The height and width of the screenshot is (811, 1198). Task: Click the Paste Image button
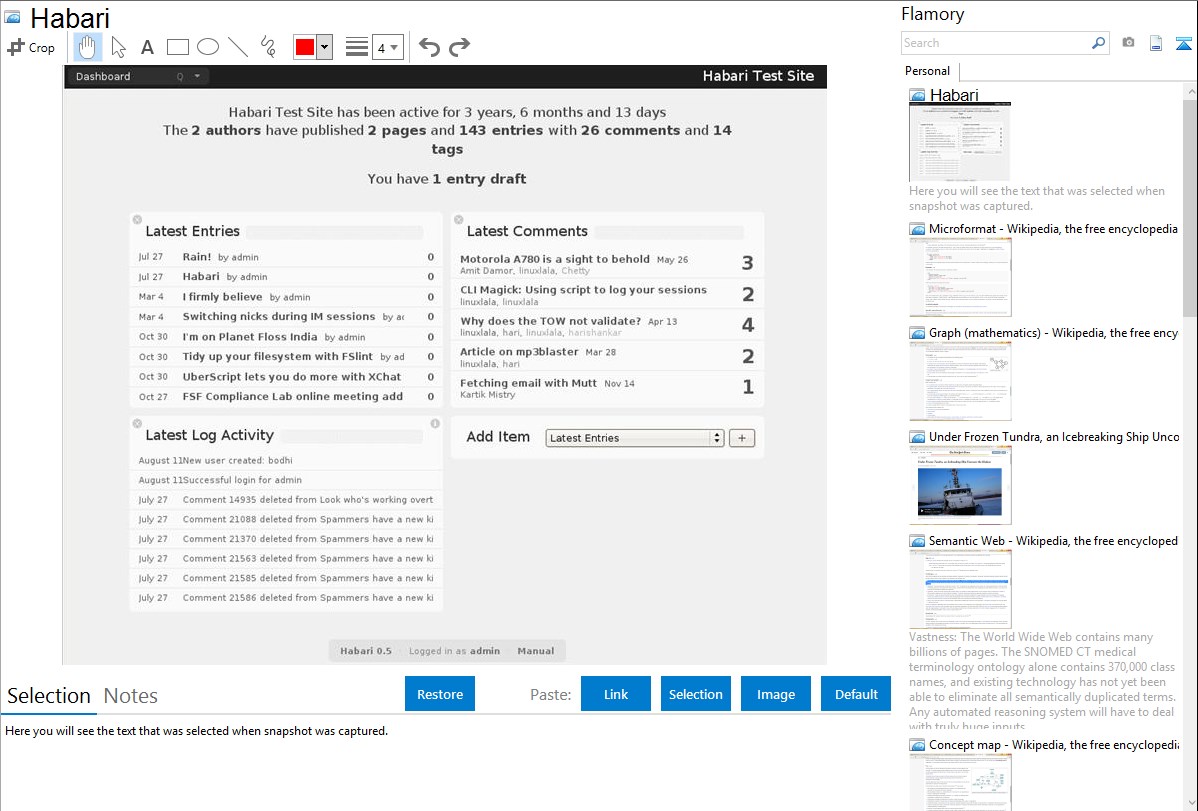[775, 694]
